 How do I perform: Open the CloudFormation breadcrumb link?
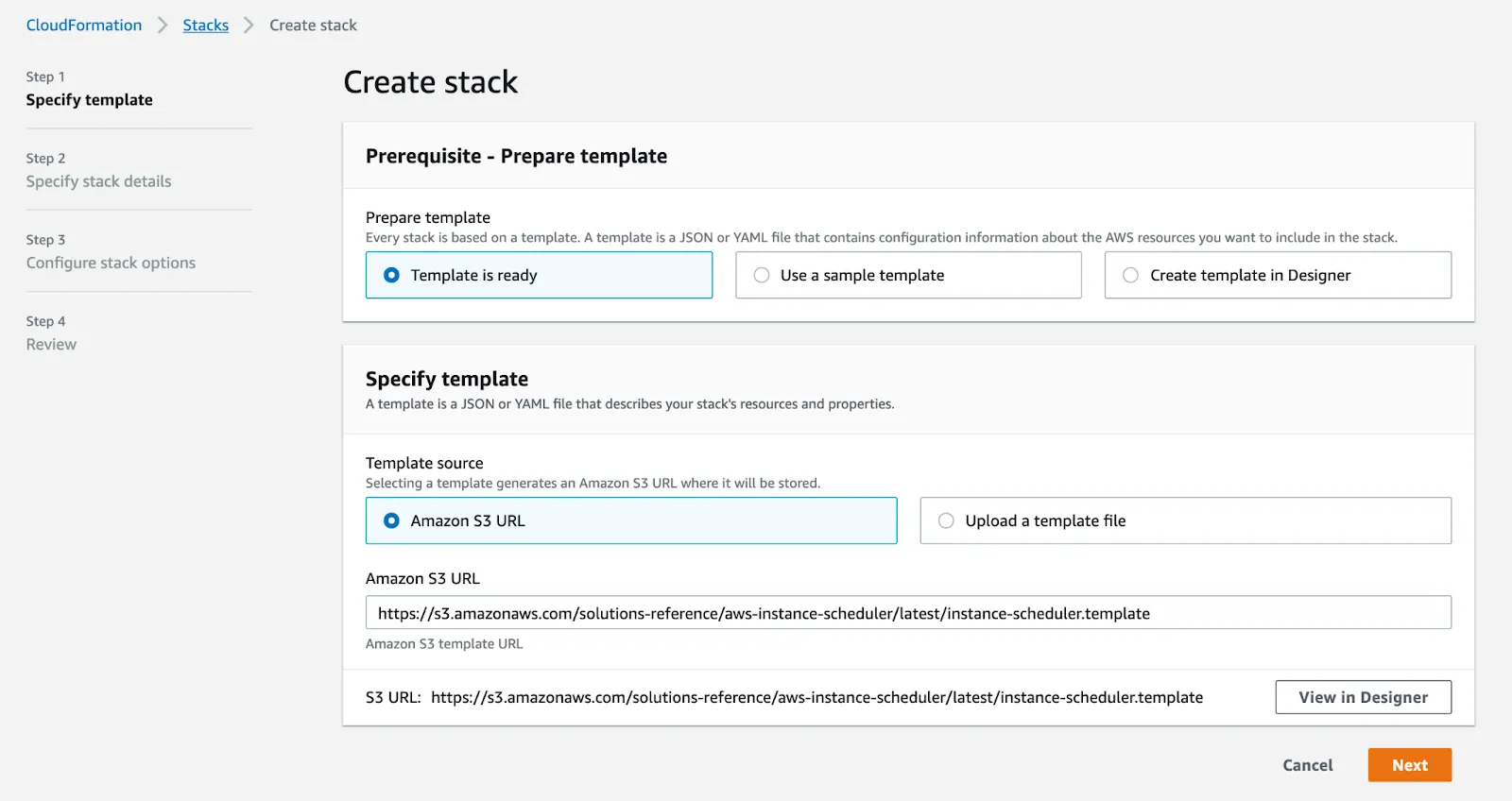click(84, 26)
